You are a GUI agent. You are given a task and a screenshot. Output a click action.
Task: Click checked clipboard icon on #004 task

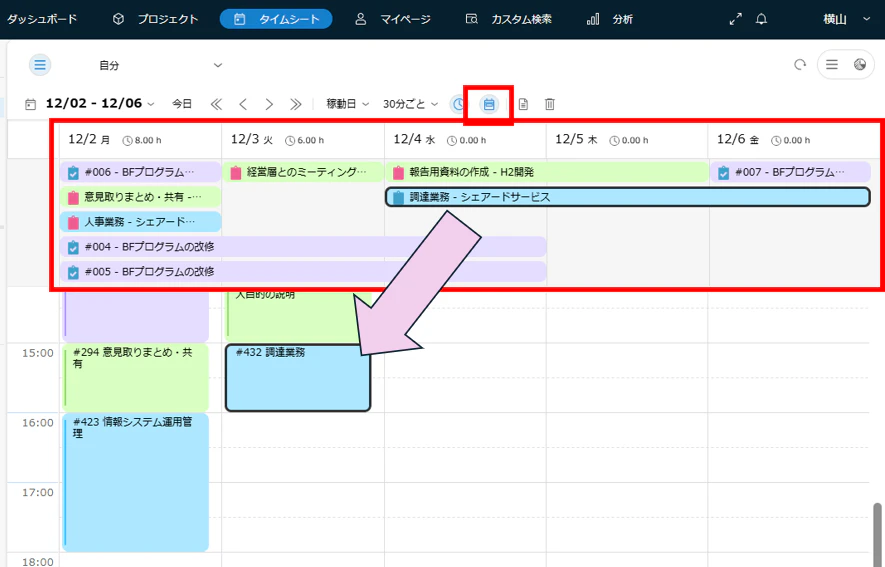pos(73,247)
